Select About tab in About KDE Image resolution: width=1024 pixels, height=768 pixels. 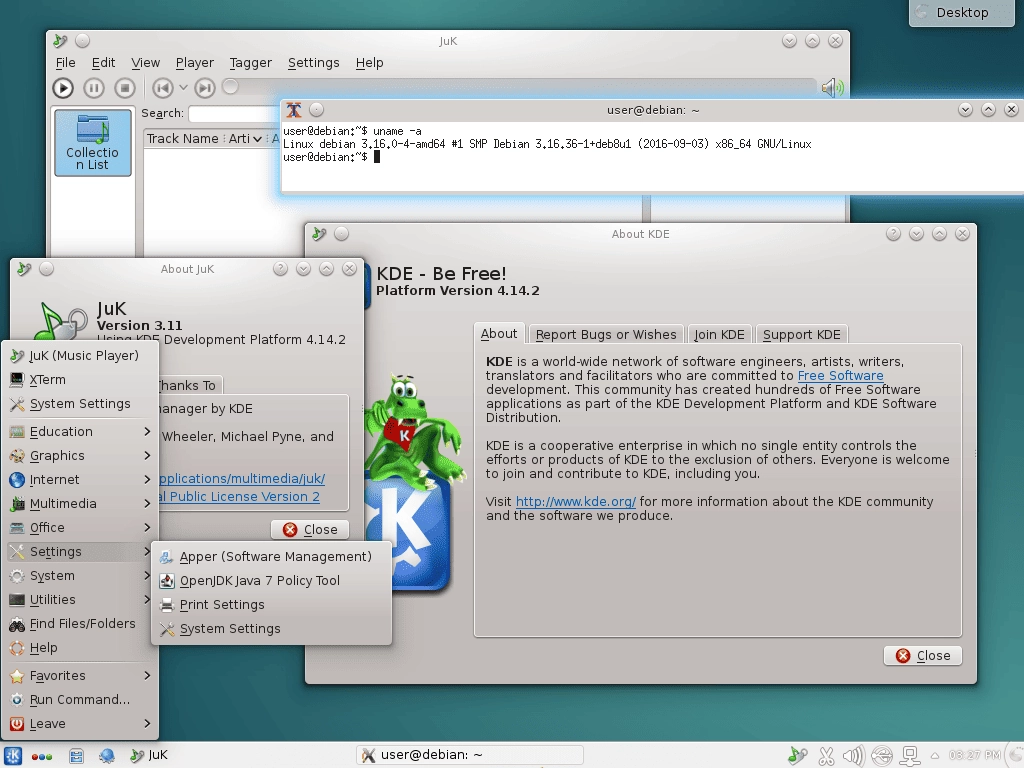point(499,333)
